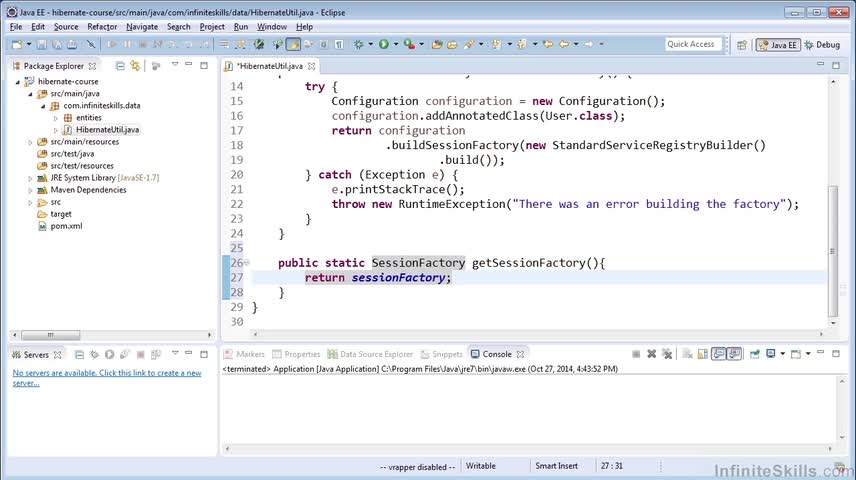This screenshot has height=480, width=856.
Task: Toggle Show Console on standard error
Action: 734,354
